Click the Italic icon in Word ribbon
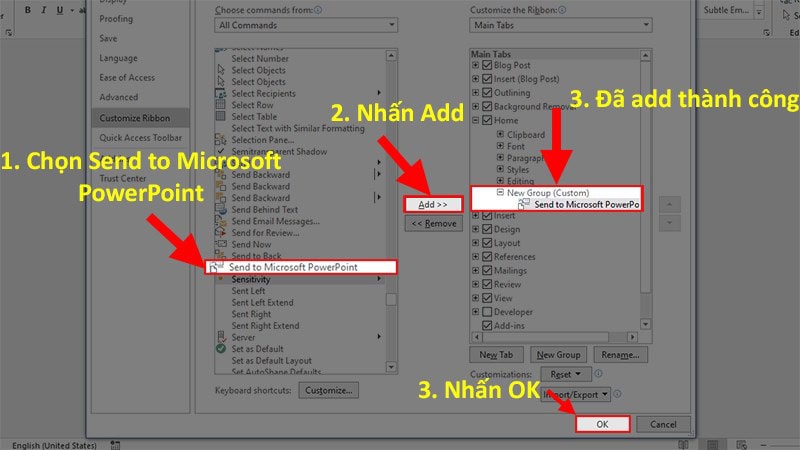Viewport: 800px width, 450px height. coord(43,10)
